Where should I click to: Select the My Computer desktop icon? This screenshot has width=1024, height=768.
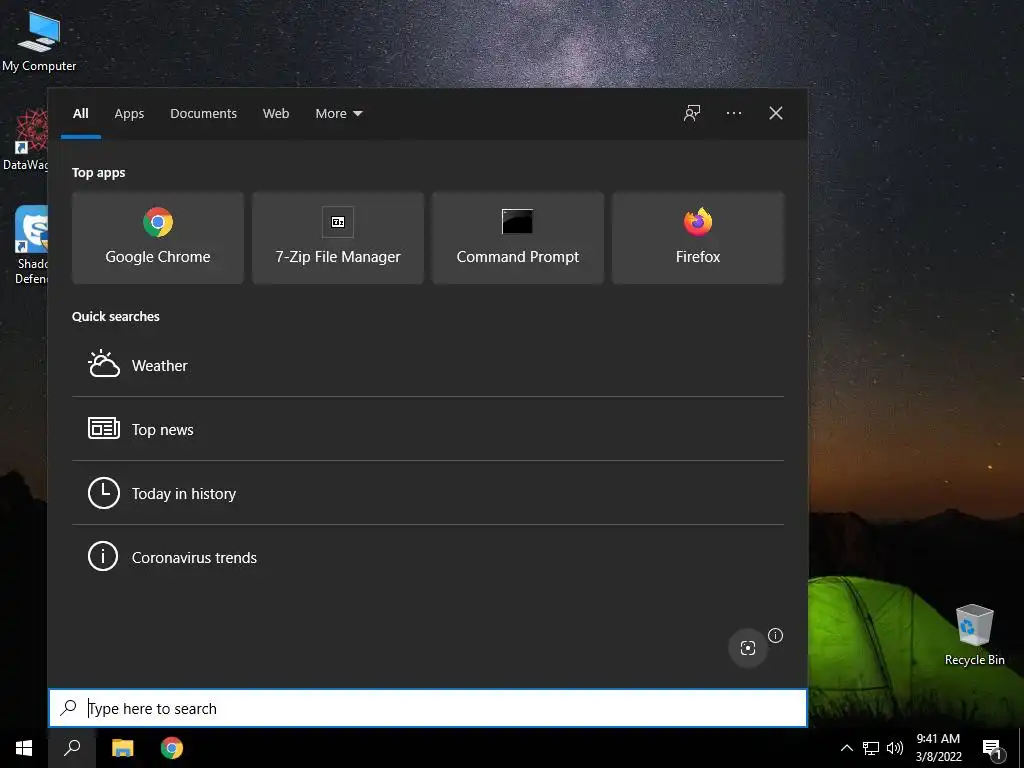(x=39, y=40)
